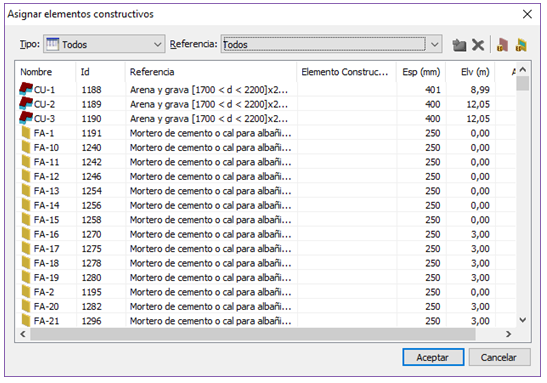This screenshot has height=383, width=547.
Task: Select the row named FA-10
Action: tap(265, 147)
